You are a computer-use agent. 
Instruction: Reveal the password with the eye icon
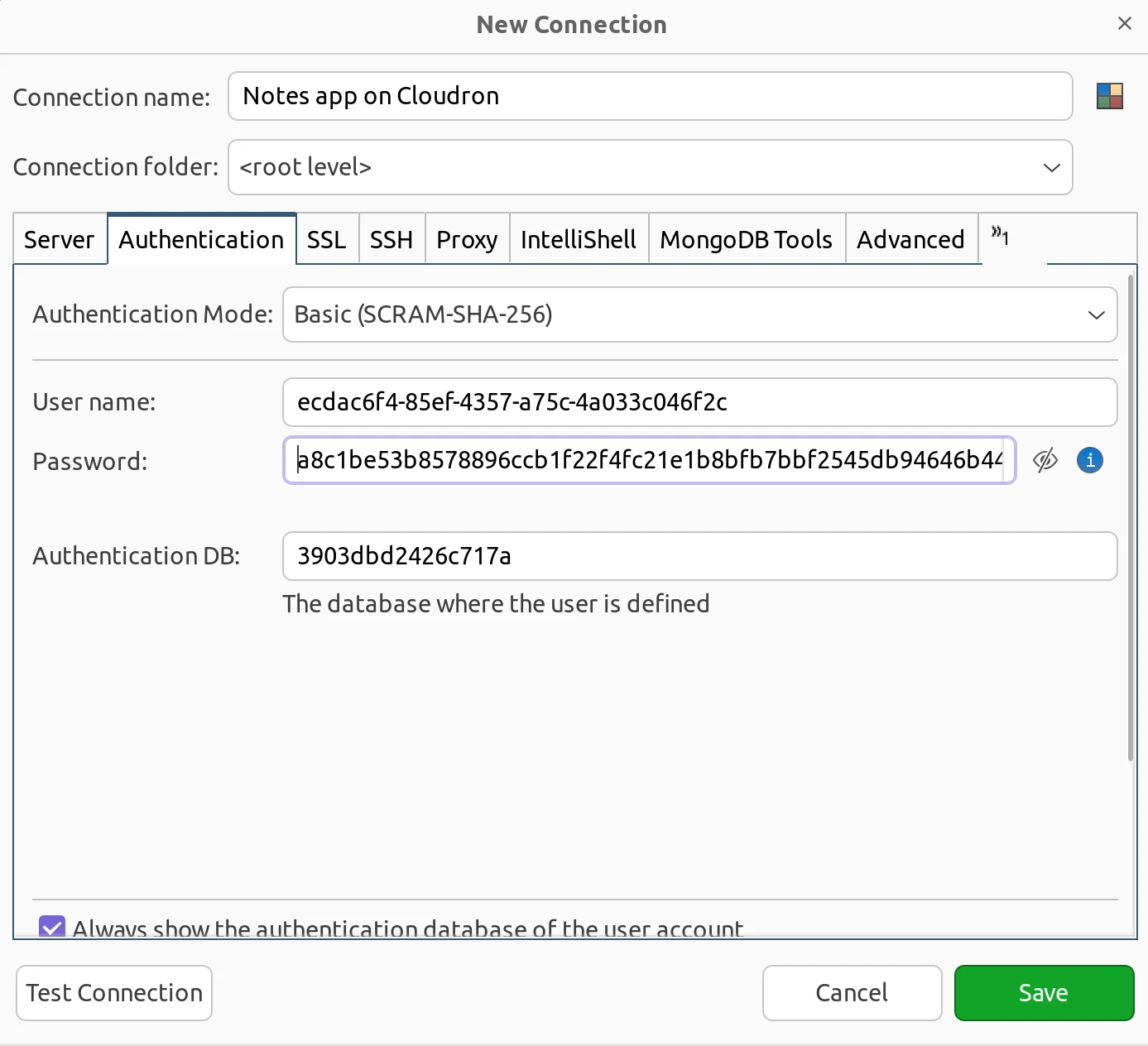click(x=1045, y=460)
